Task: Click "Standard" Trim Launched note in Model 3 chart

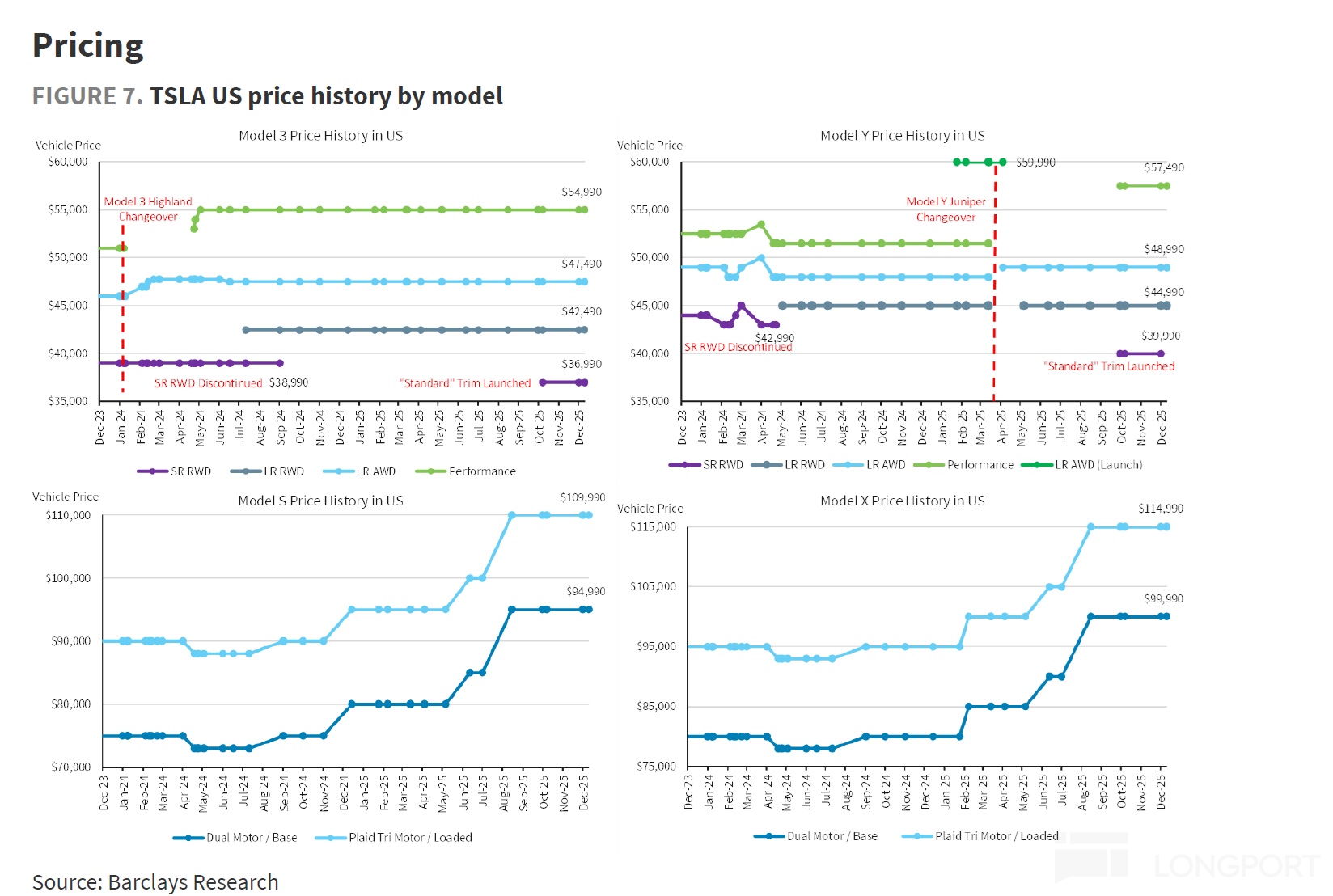Action: (x=466, y=383)
